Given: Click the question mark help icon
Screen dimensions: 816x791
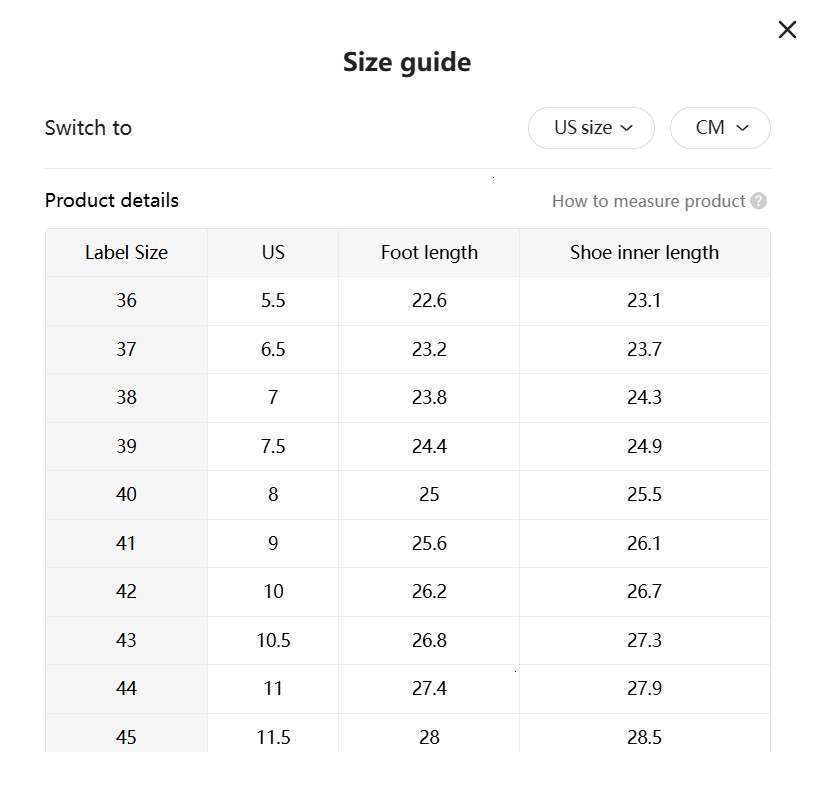Looking at the screenshot, I should click(x=759, y=201).
